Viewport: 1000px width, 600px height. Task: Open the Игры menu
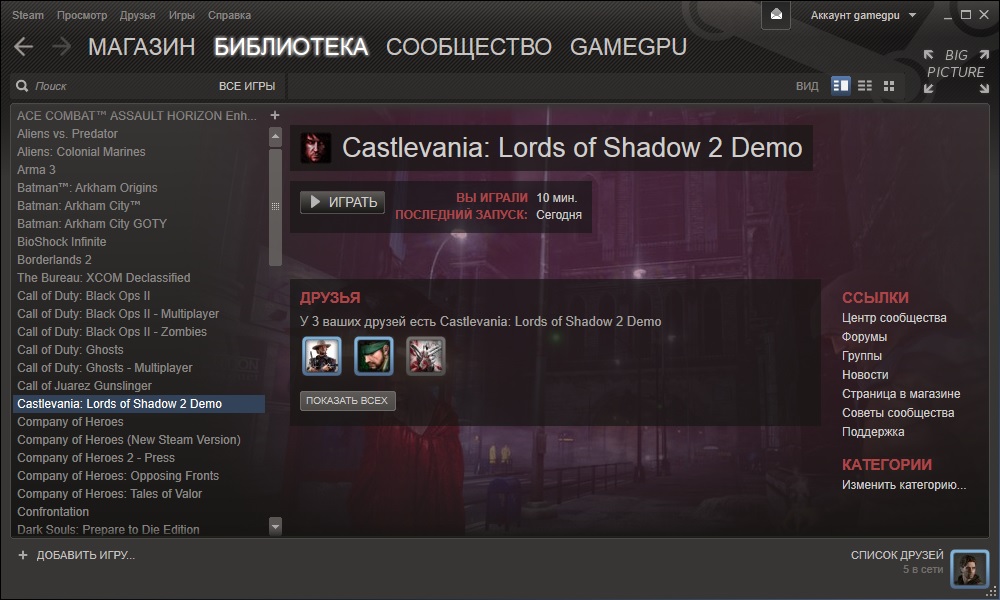coord(182,15)
